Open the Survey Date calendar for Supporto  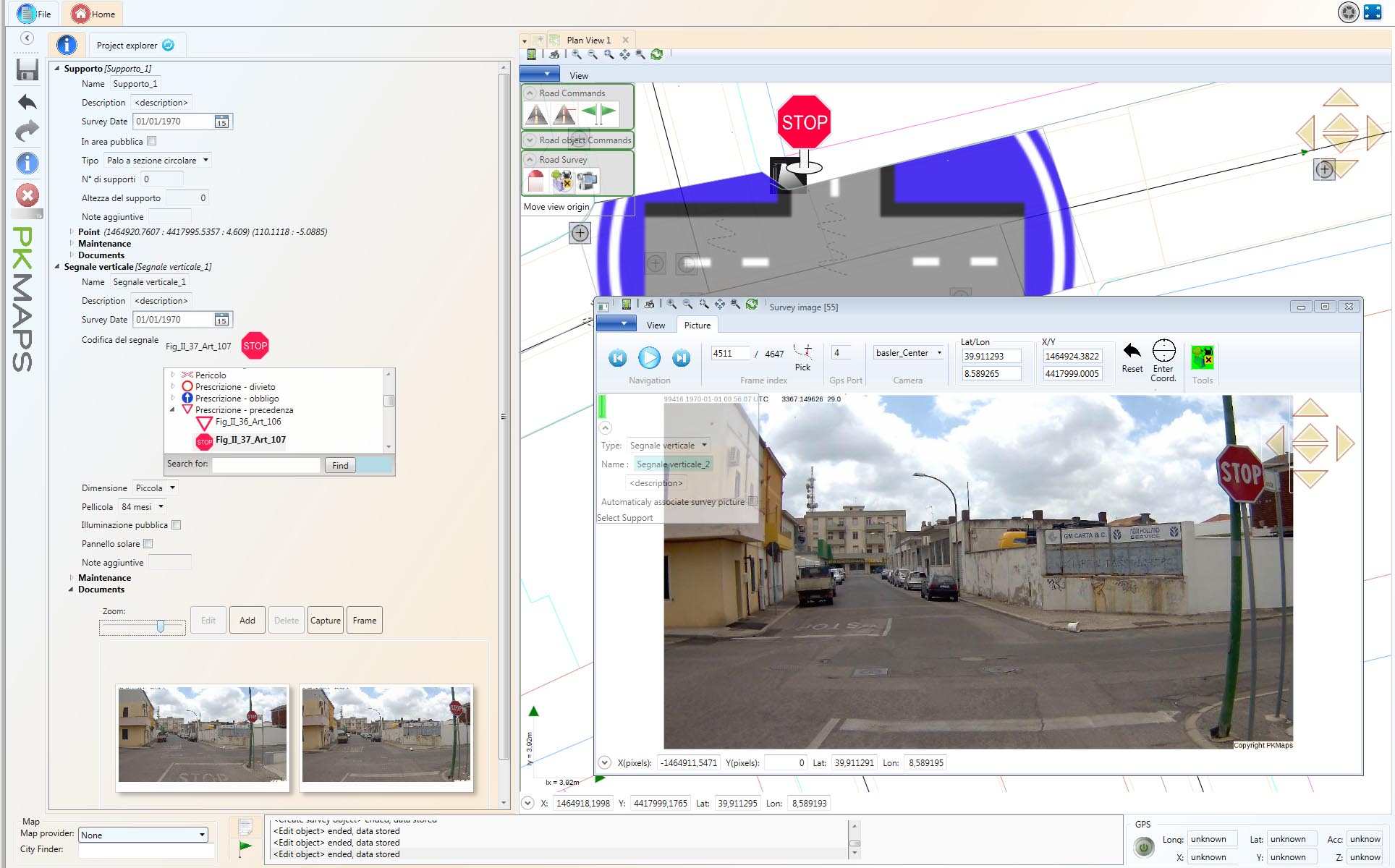(x=221, y=122)
